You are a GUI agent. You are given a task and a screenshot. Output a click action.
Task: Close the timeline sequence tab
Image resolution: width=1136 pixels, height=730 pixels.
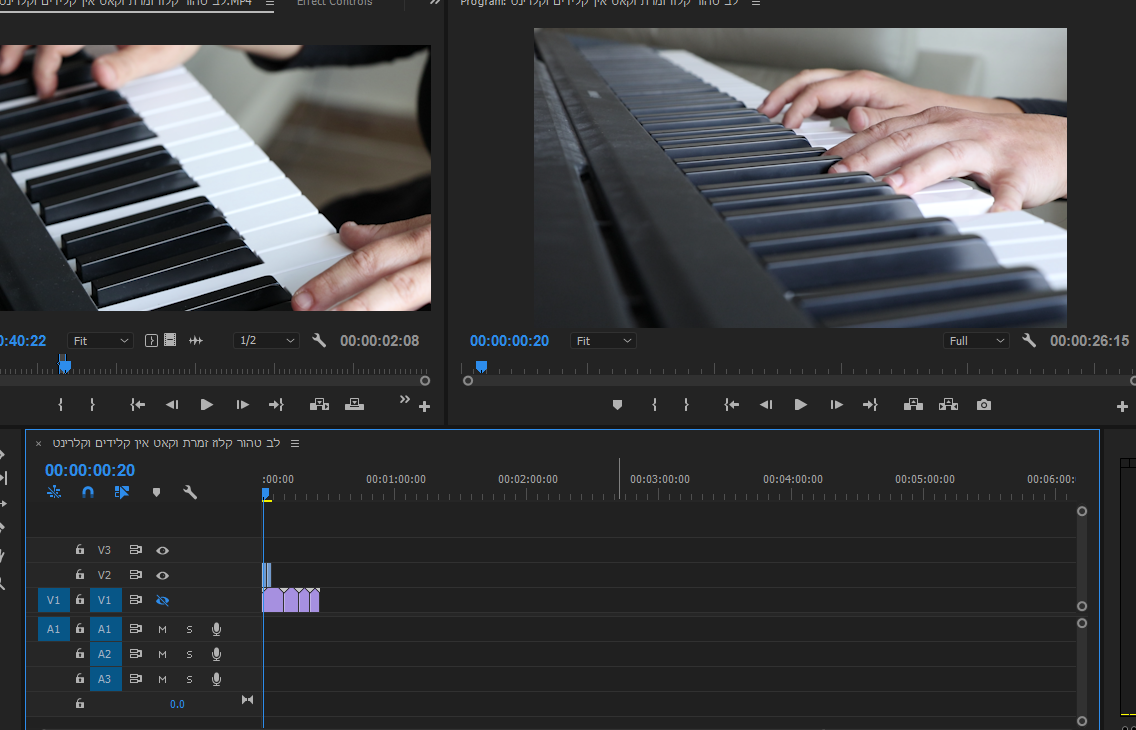tap(38, 443)
